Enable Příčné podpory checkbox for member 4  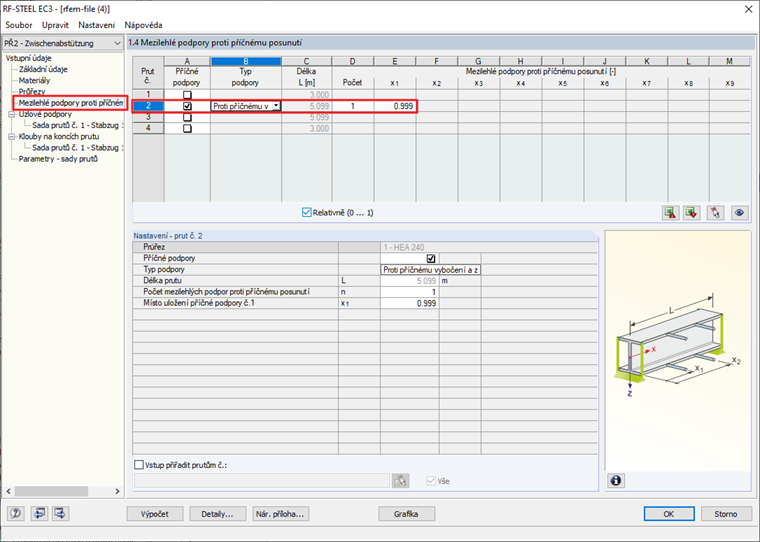187,128
